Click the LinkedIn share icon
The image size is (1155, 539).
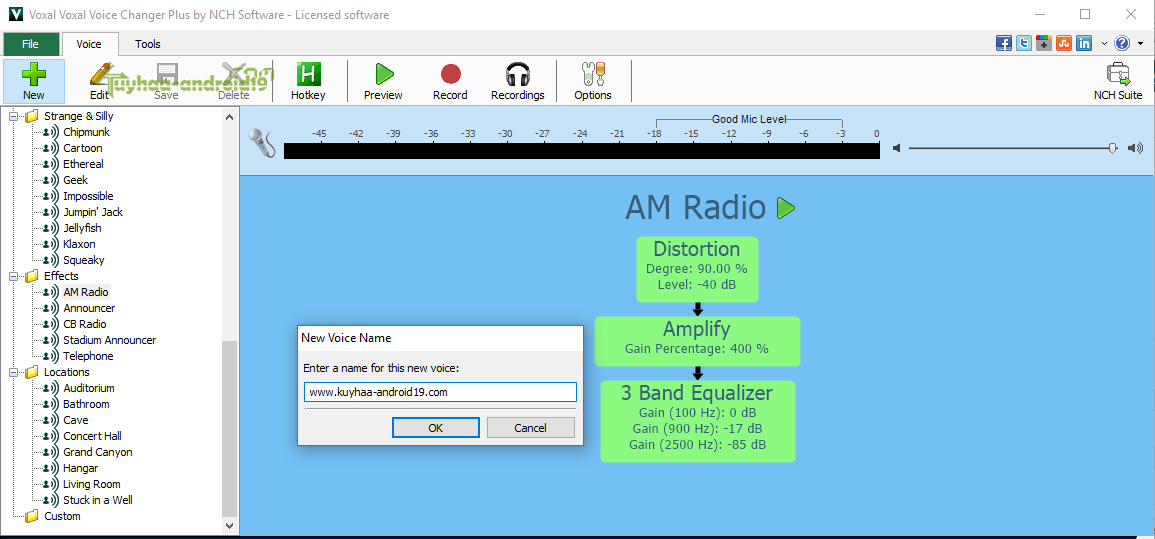1084,43
